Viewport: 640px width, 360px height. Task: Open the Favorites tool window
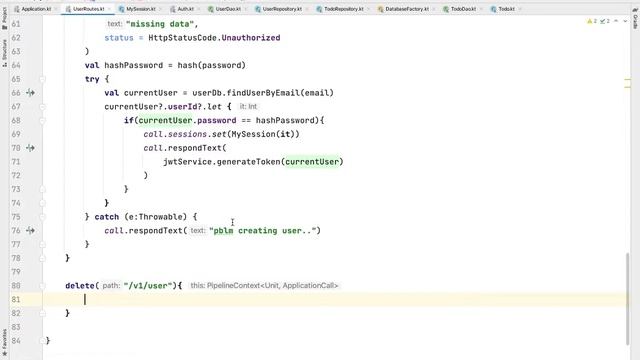point(4,343)
